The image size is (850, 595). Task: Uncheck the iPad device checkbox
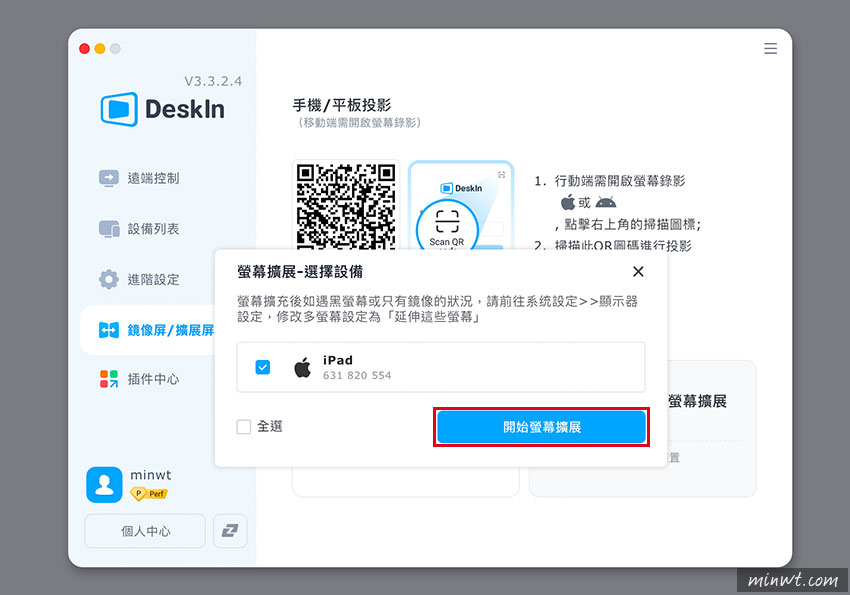(262, 366)
